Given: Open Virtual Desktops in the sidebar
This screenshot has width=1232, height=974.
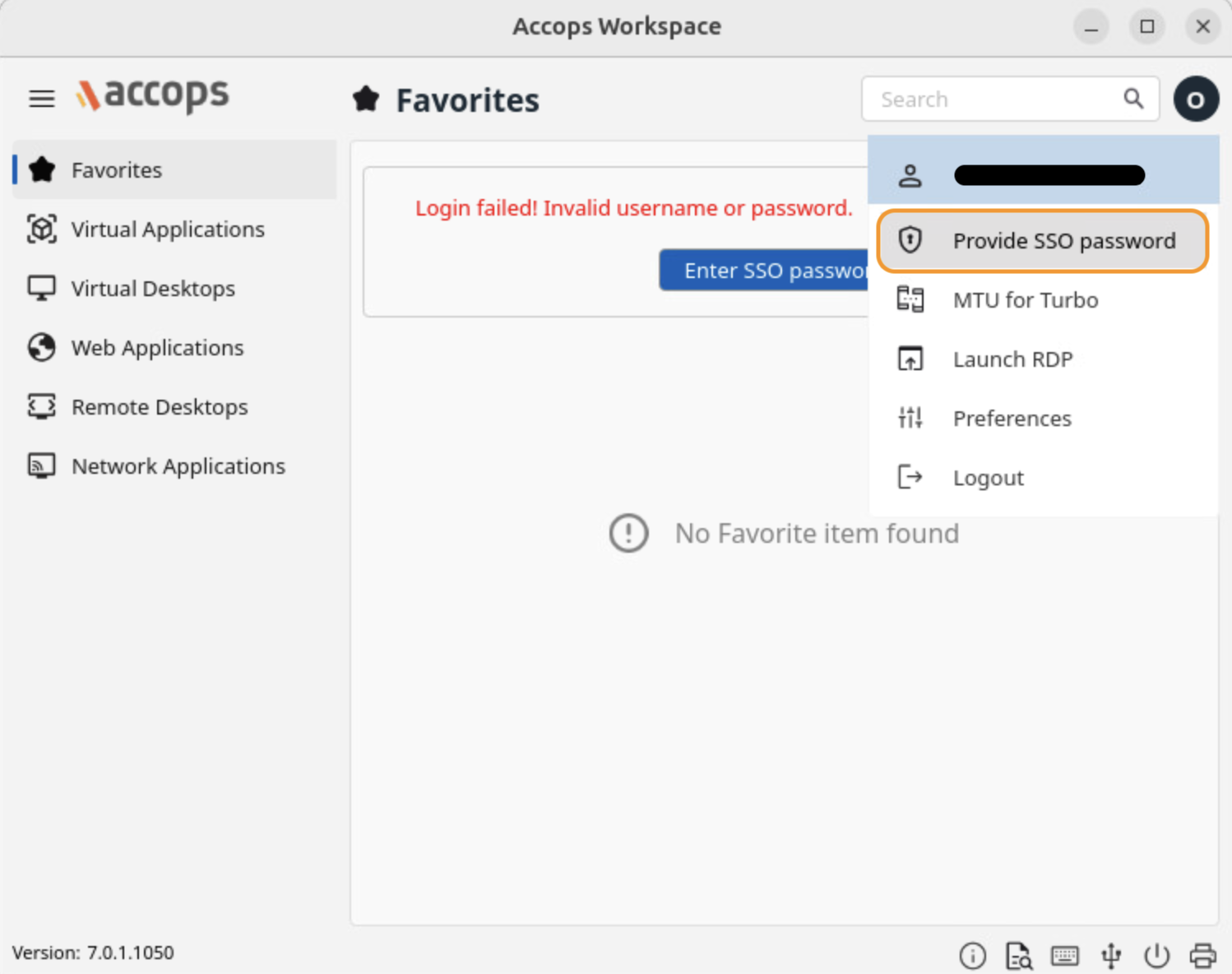Looking at the screenshot, I should point(153,289).
